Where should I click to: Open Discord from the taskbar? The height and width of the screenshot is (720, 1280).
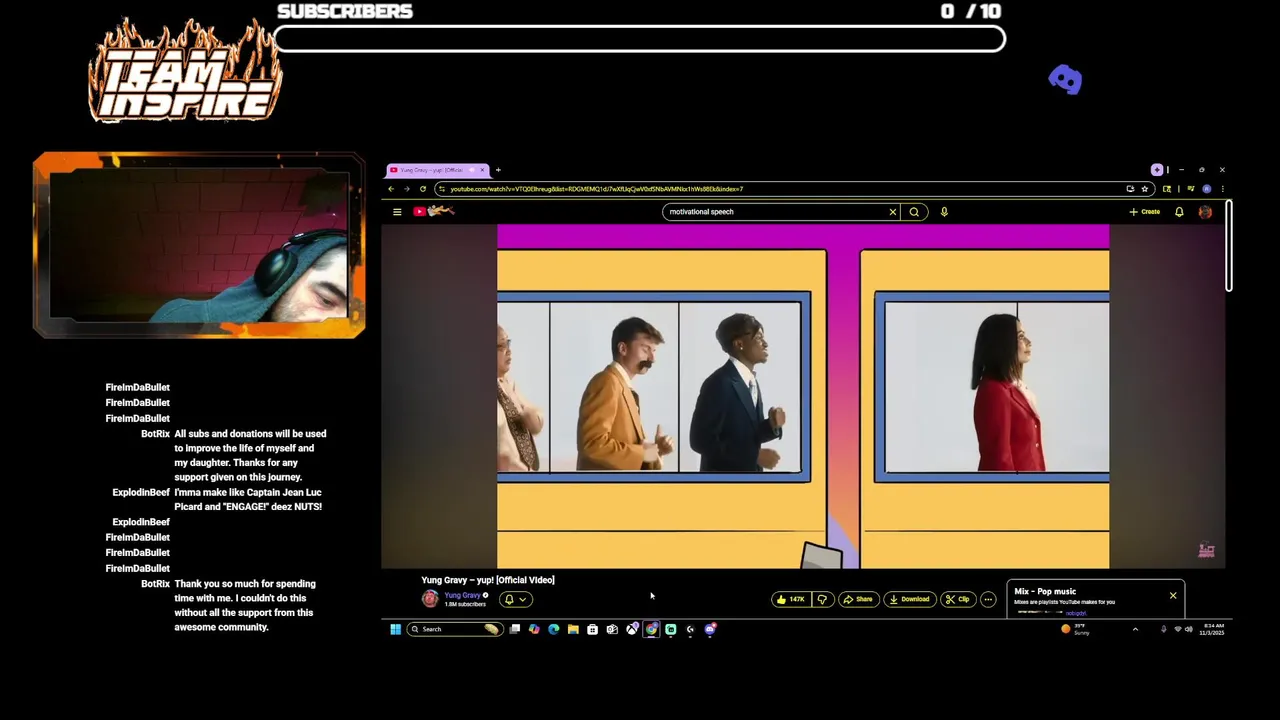(710, 629)
